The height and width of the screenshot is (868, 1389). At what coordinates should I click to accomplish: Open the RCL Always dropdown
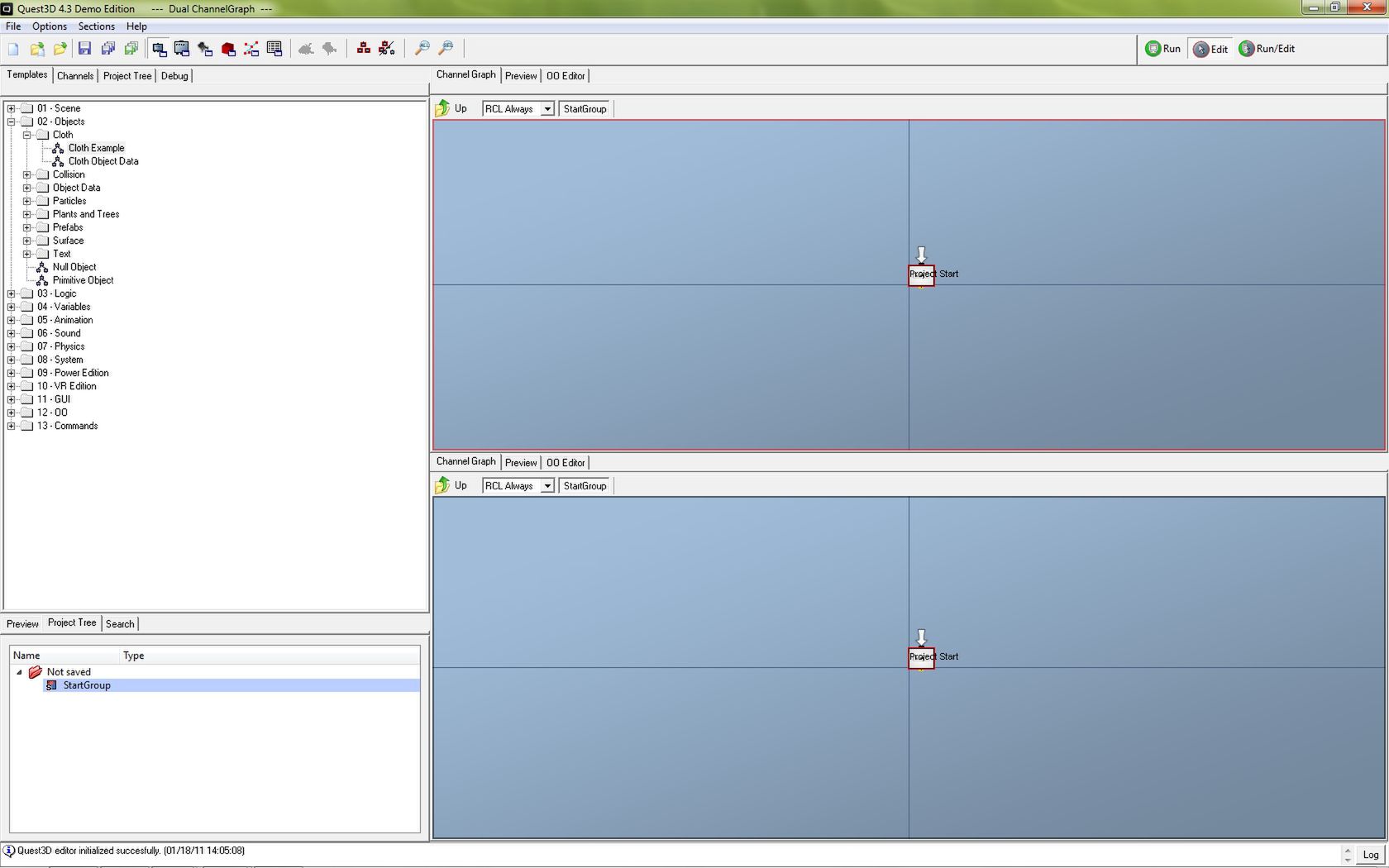pos(547,107)
